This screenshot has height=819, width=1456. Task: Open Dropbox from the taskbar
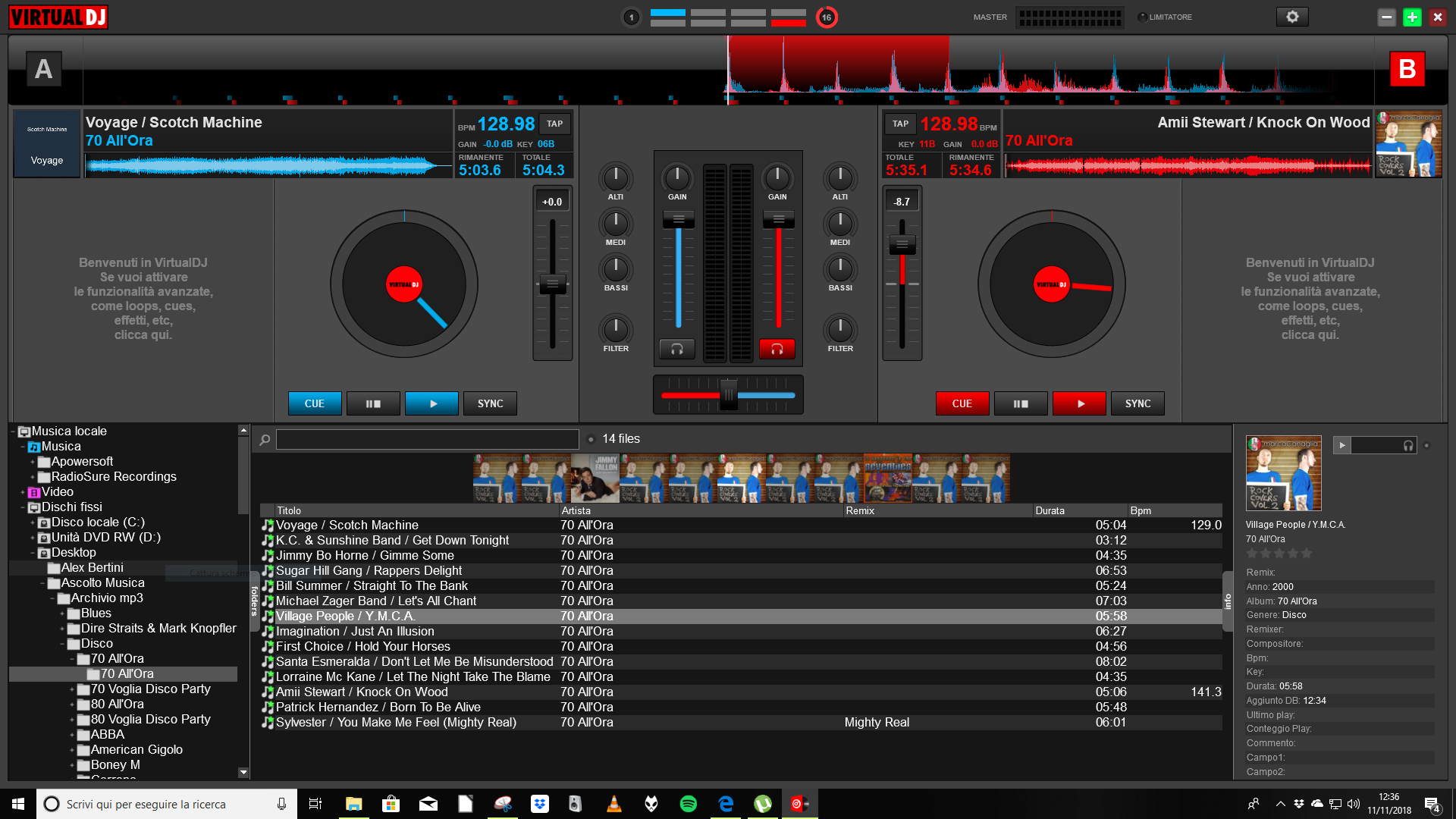[x=540, y=804]
